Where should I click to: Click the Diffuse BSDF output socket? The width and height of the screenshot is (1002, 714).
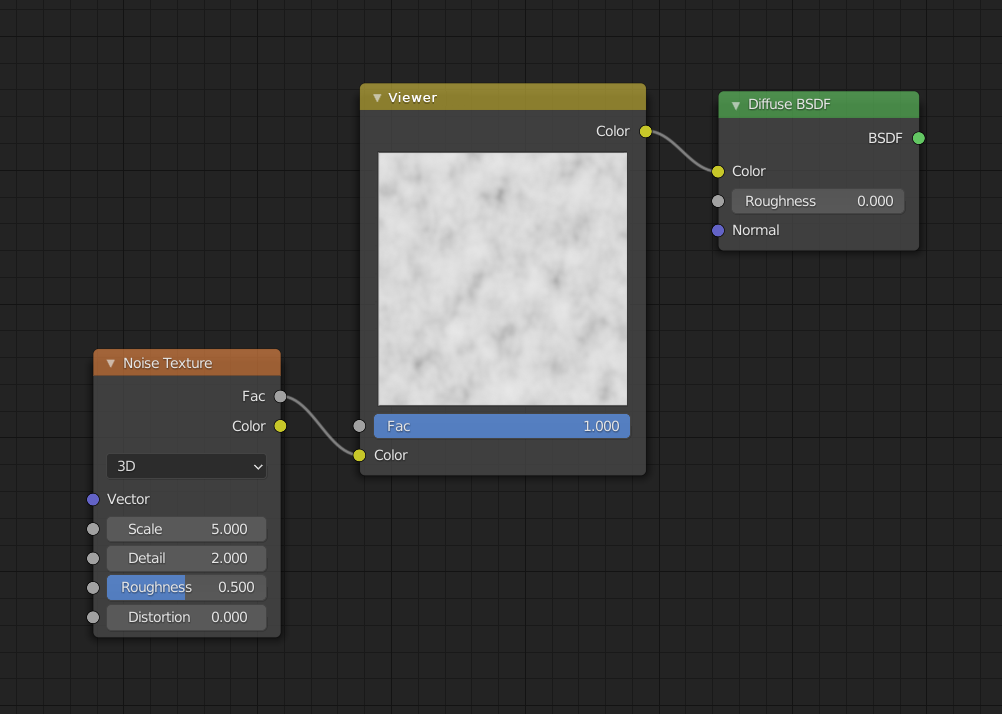[x=918, y=138]
